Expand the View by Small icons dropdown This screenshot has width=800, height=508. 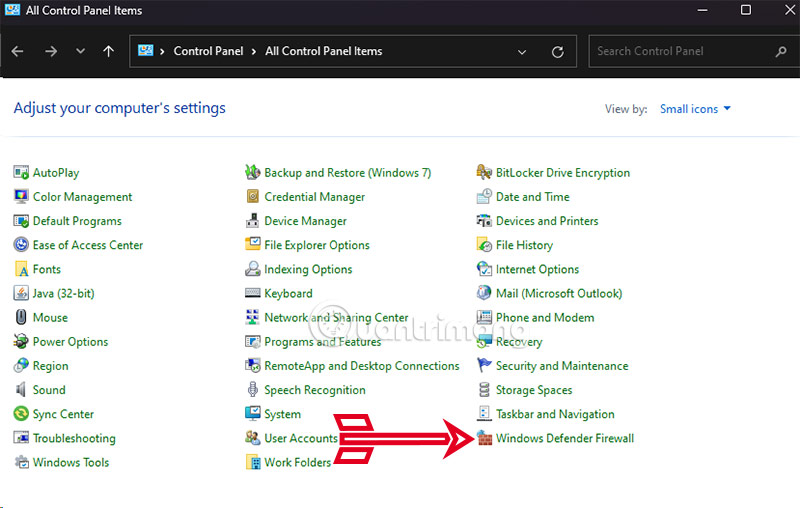[x=695, y=109]
